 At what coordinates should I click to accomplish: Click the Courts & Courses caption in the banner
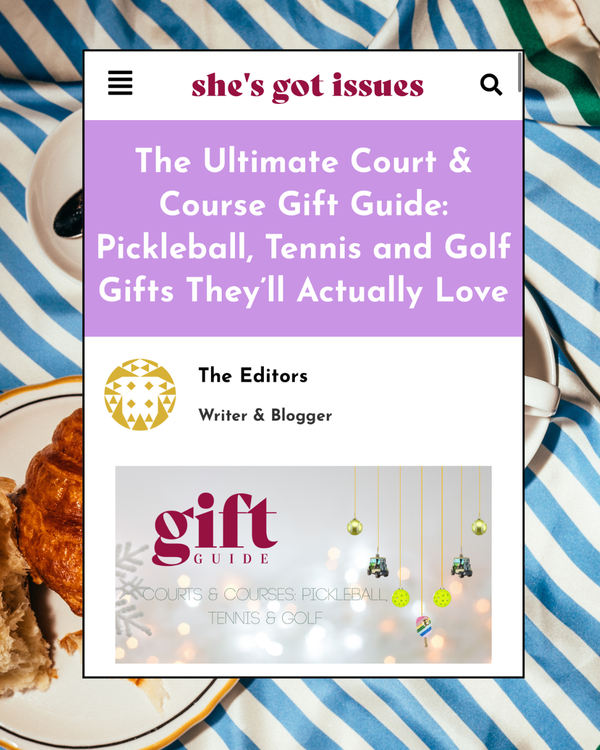(x=265, y=606)
